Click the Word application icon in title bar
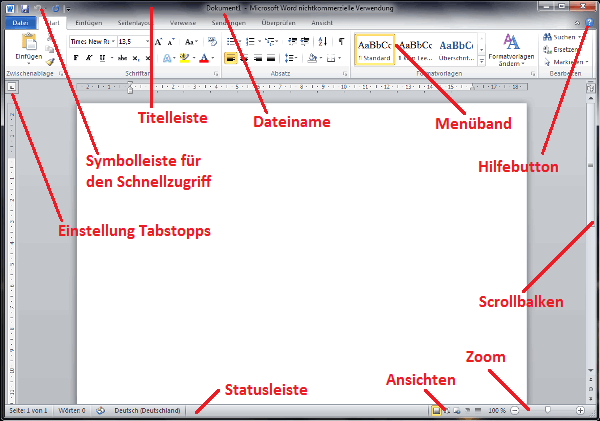The width and height of the screenshot is (600, 421). coord(10,8)
